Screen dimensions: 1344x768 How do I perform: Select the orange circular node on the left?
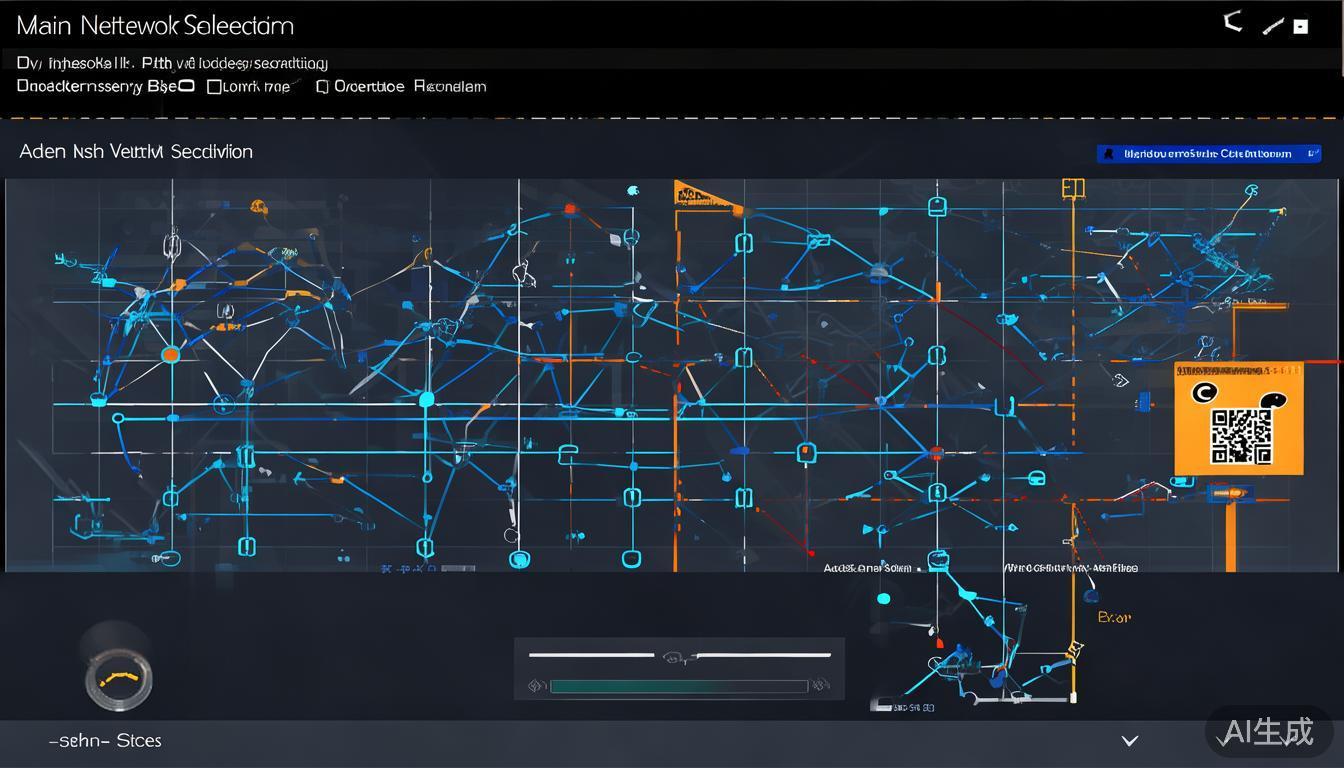click(171, 354)
